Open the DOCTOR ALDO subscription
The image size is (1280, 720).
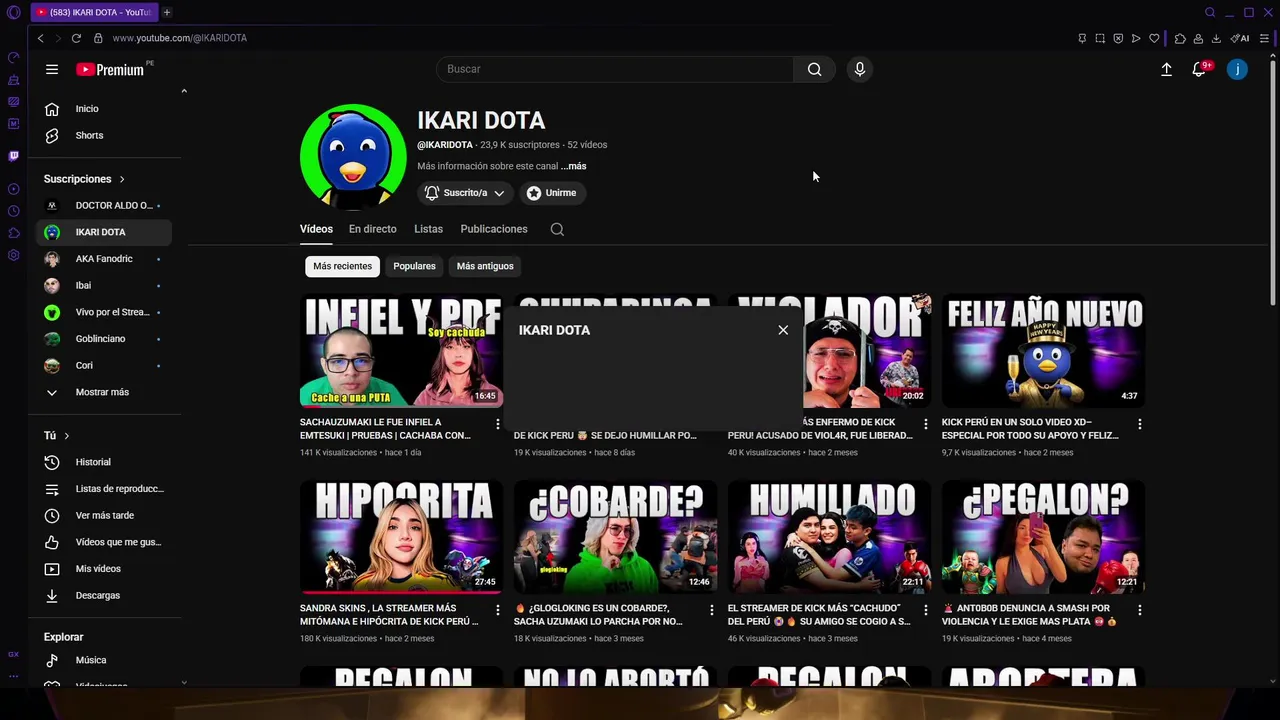coord(104,205)
